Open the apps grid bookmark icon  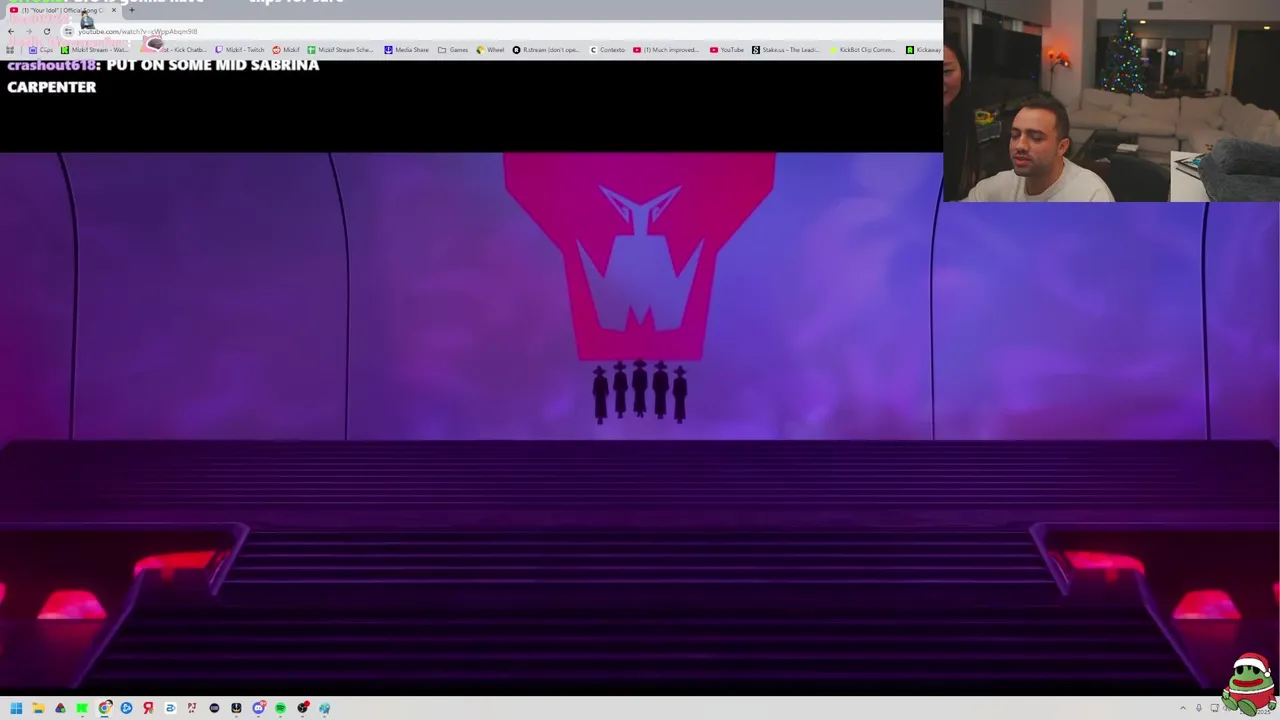pos(11,49)
